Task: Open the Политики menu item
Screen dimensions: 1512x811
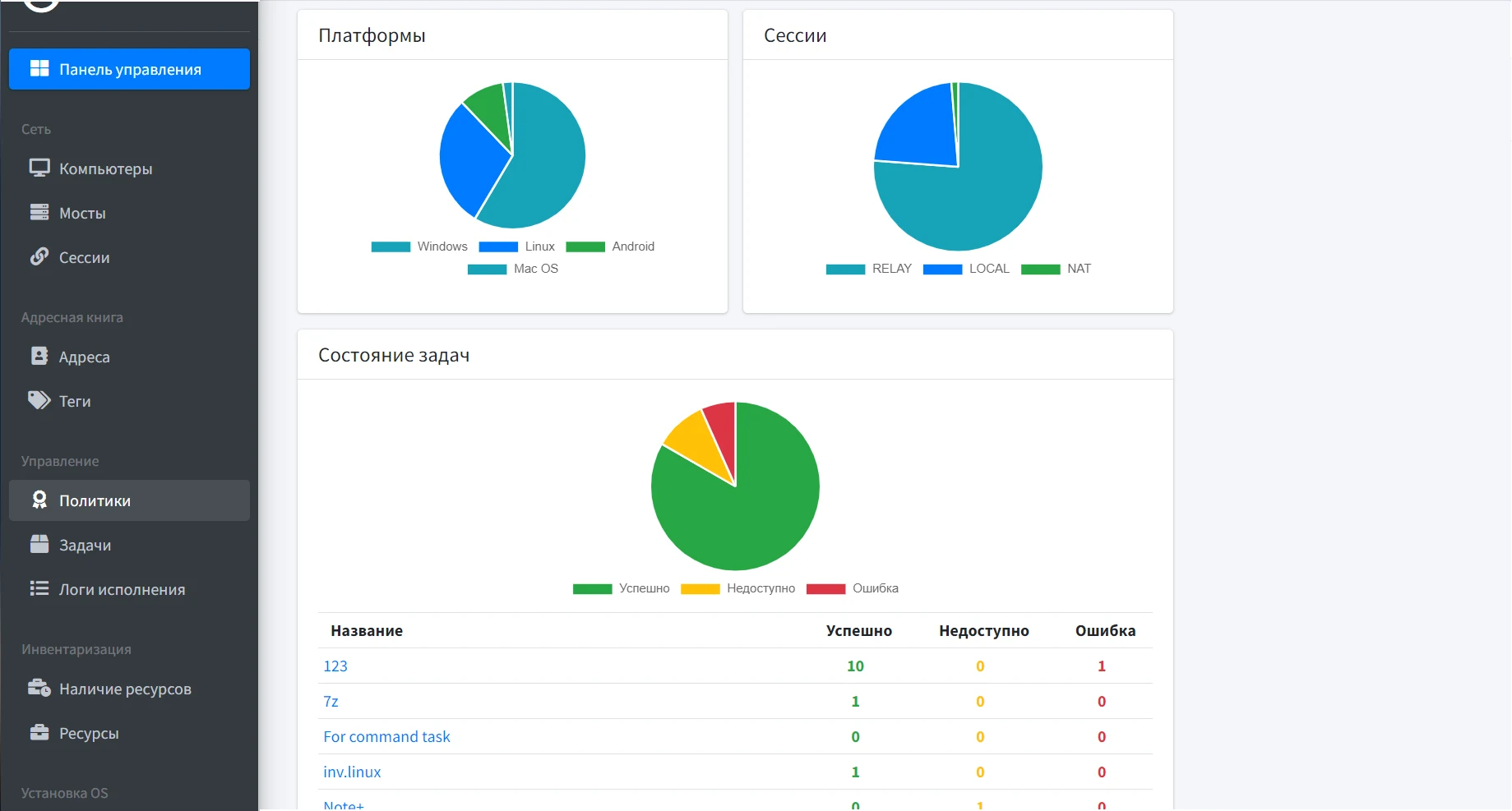Action: click(x=129, y=500)
